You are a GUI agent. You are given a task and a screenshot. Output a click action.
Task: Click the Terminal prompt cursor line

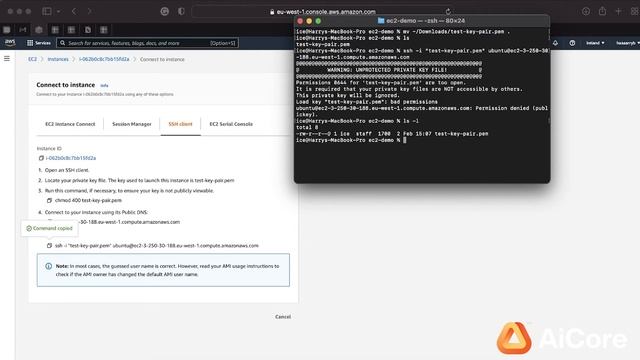(351, 140)
